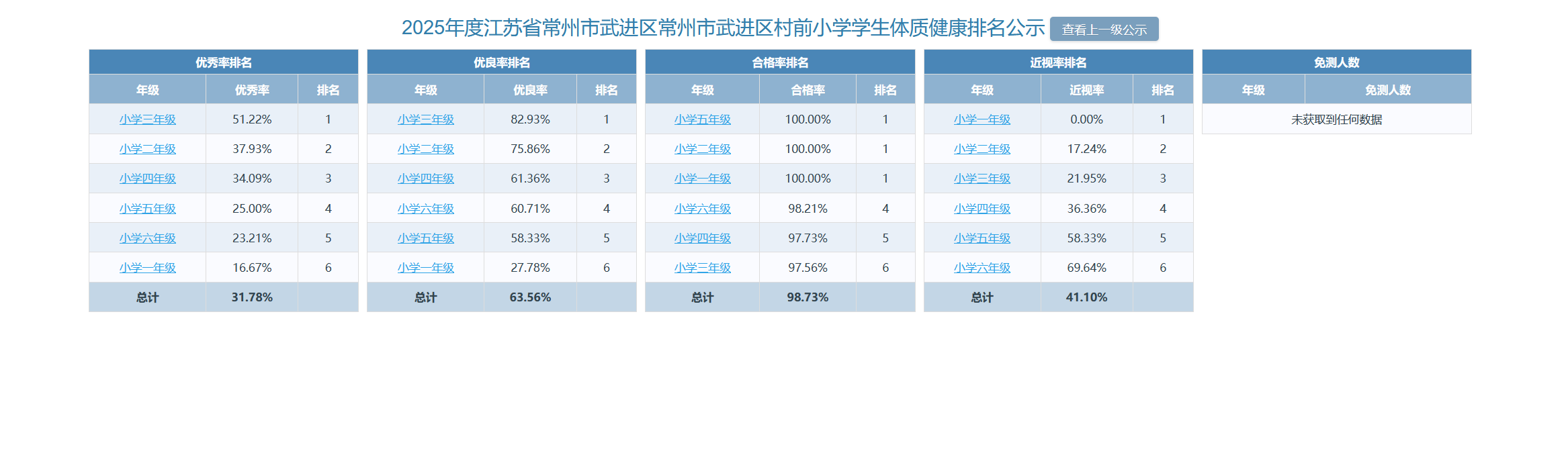Open 小学一年级 link in 优良率排名 table

tap(426, 268)
